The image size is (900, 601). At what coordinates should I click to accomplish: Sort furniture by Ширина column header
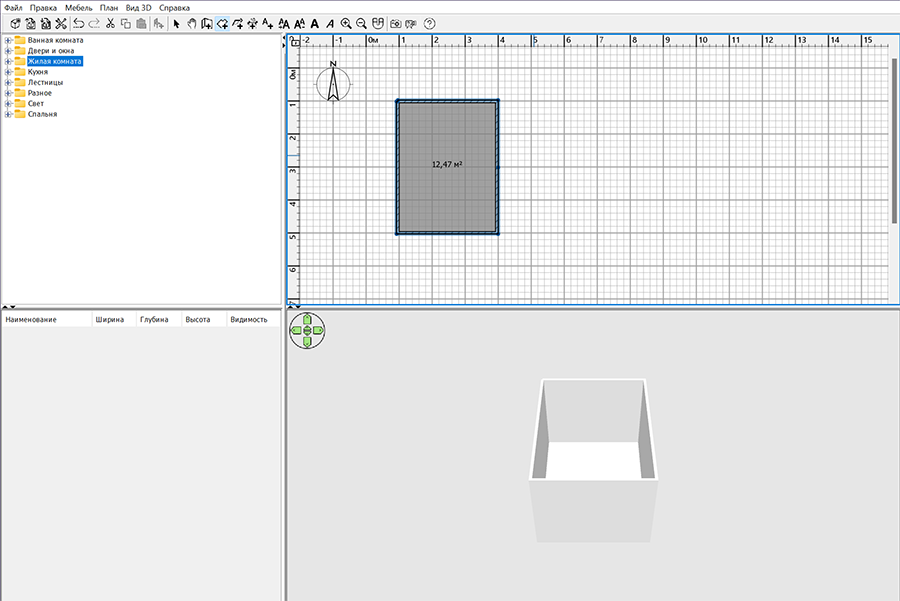(114, 320)
